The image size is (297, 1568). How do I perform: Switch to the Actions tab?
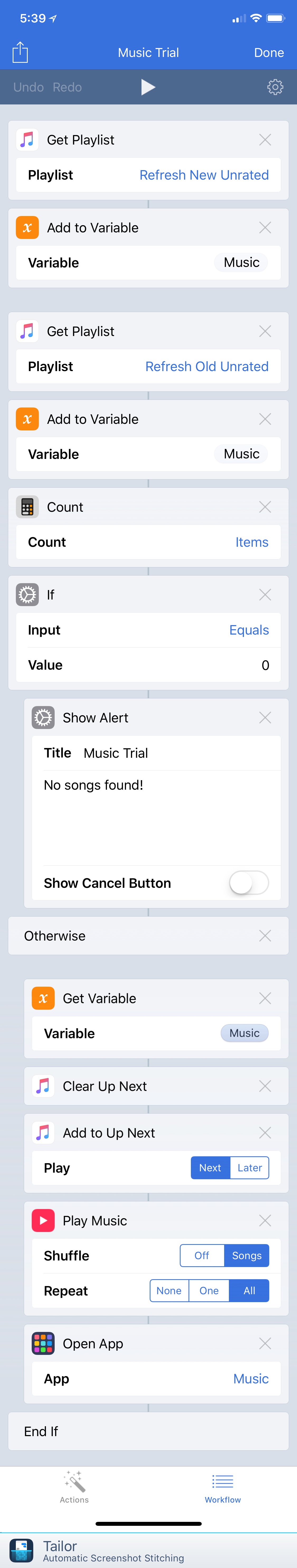pos(74,1487)
